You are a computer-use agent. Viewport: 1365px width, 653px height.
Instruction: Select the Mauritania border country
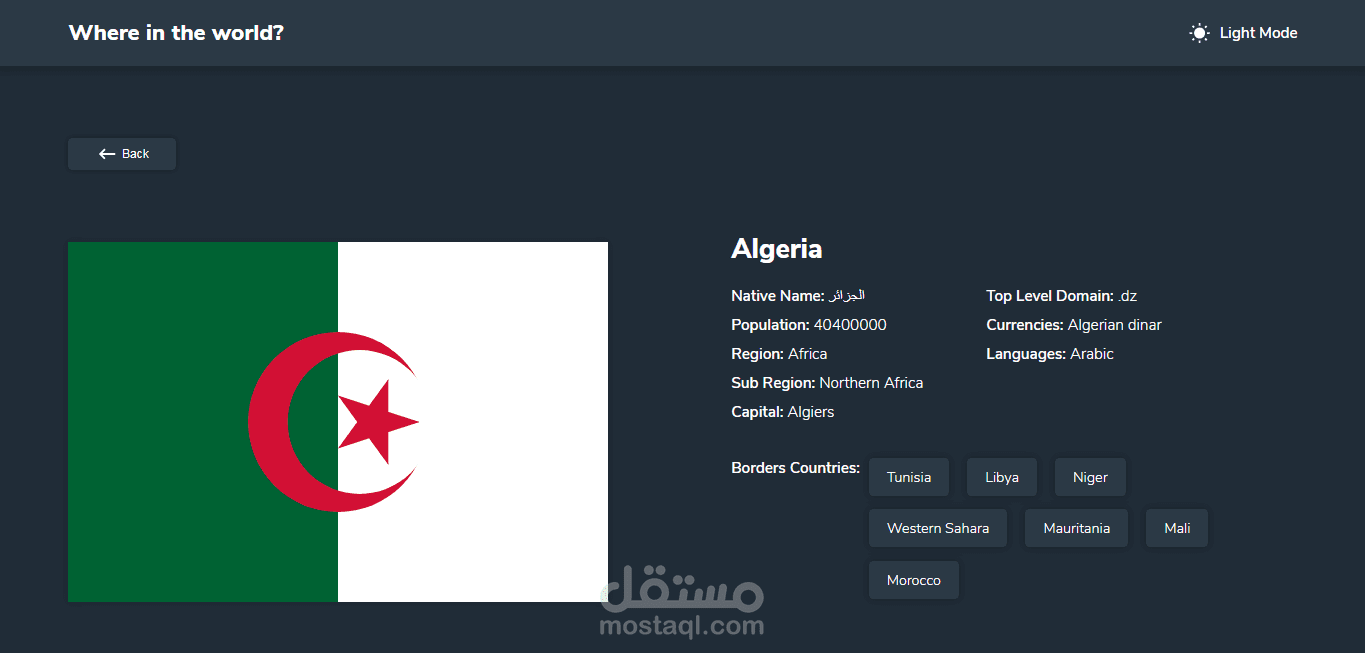pyautogui.click(x=1076, y=528)
